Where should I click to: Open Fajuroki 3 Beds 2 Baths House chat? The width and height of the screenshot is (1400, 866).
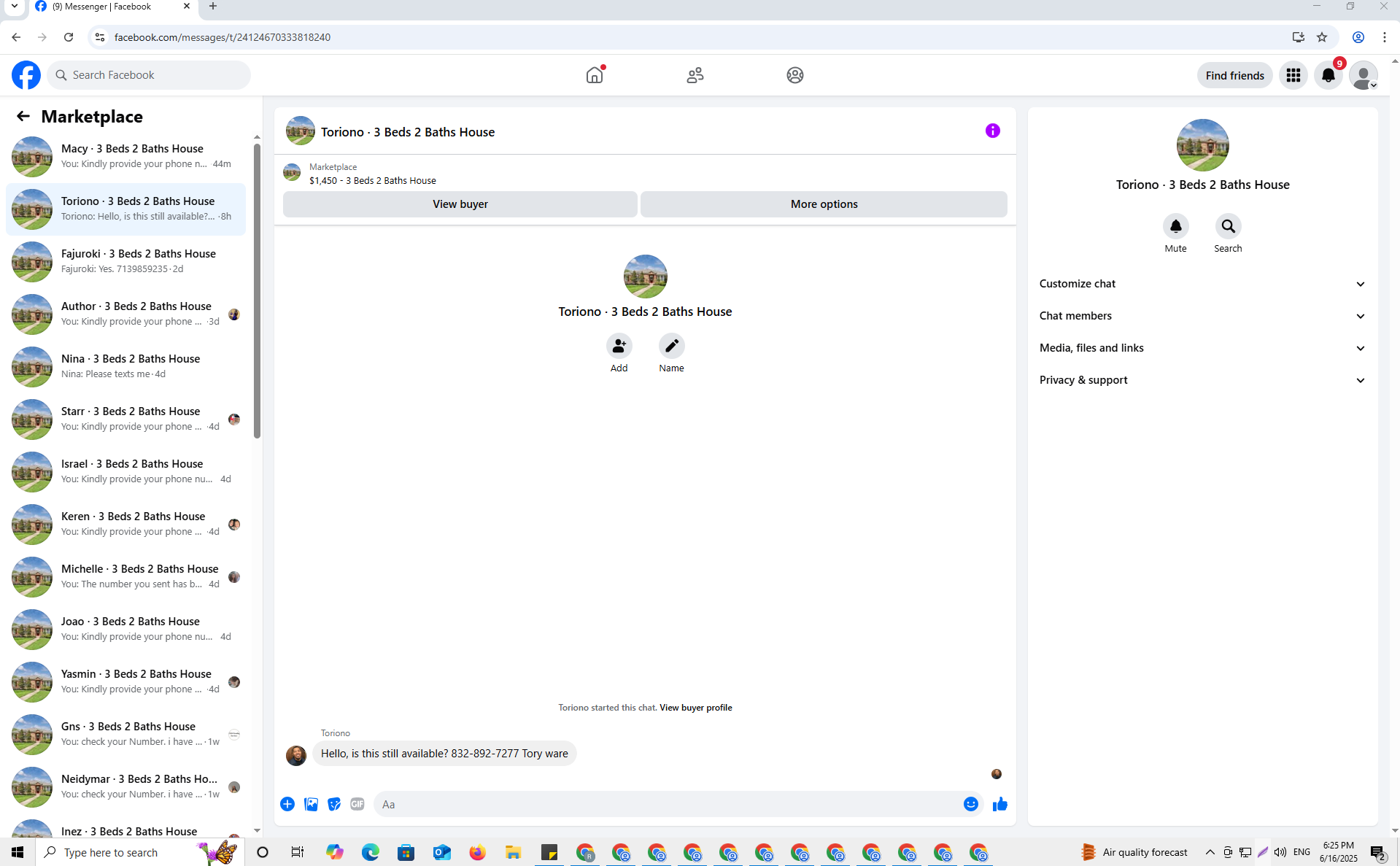pyautogui.click(x=125, y=262)
